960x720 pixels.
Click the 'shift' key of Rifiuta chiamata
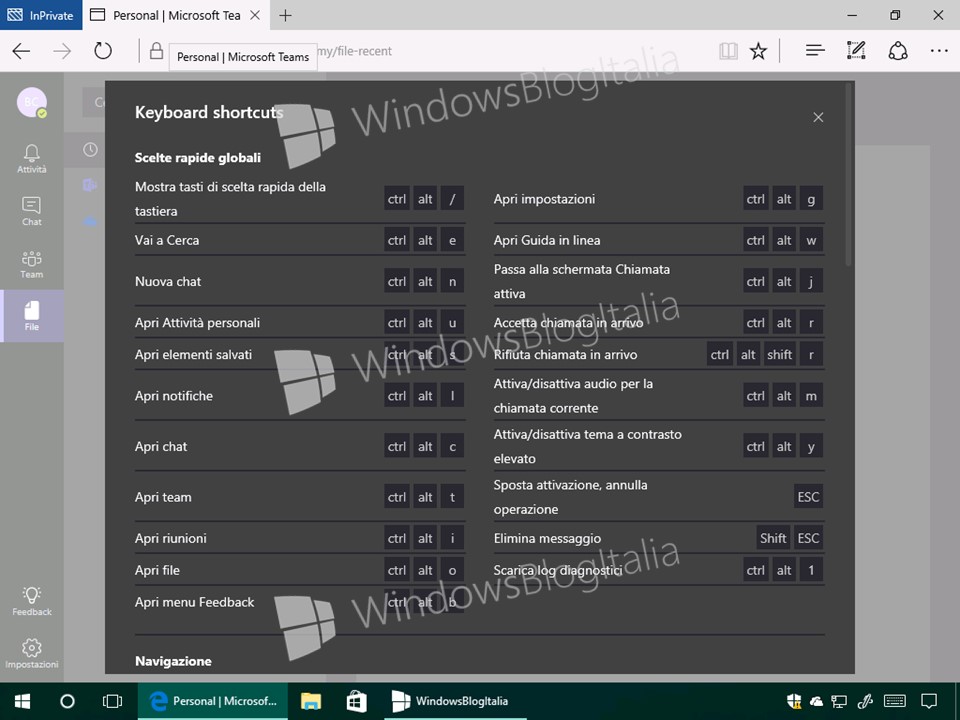tap(779, 354)
